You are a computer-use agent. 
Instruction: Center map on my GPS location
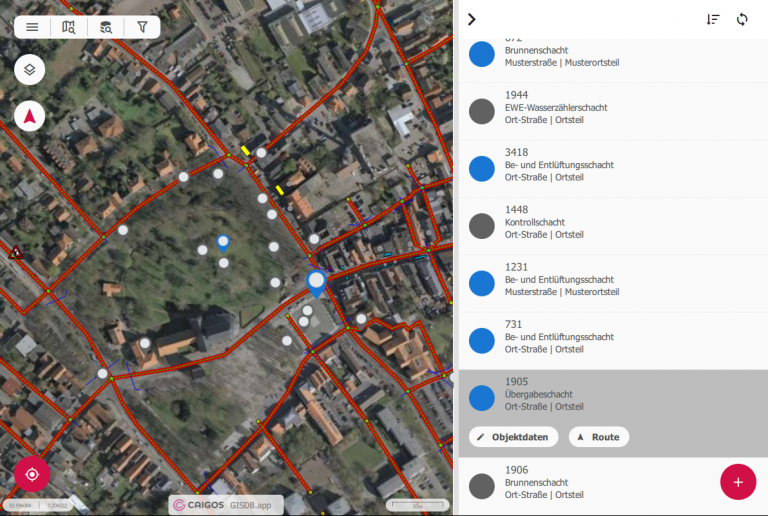32,474
